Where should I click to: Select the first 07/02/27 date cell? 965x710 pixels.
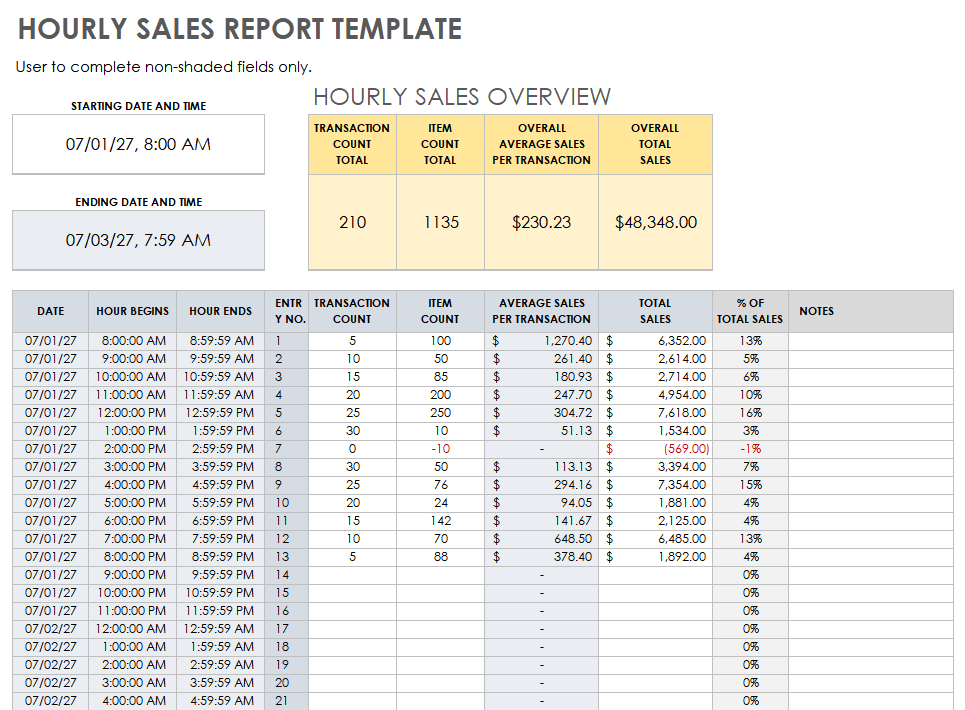(x=50, y=628)
